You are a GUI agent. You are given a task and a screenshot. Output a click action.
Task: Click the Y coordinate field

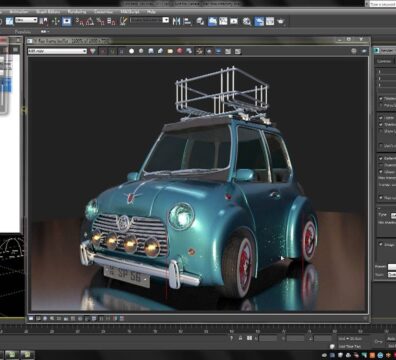point(296,338)
